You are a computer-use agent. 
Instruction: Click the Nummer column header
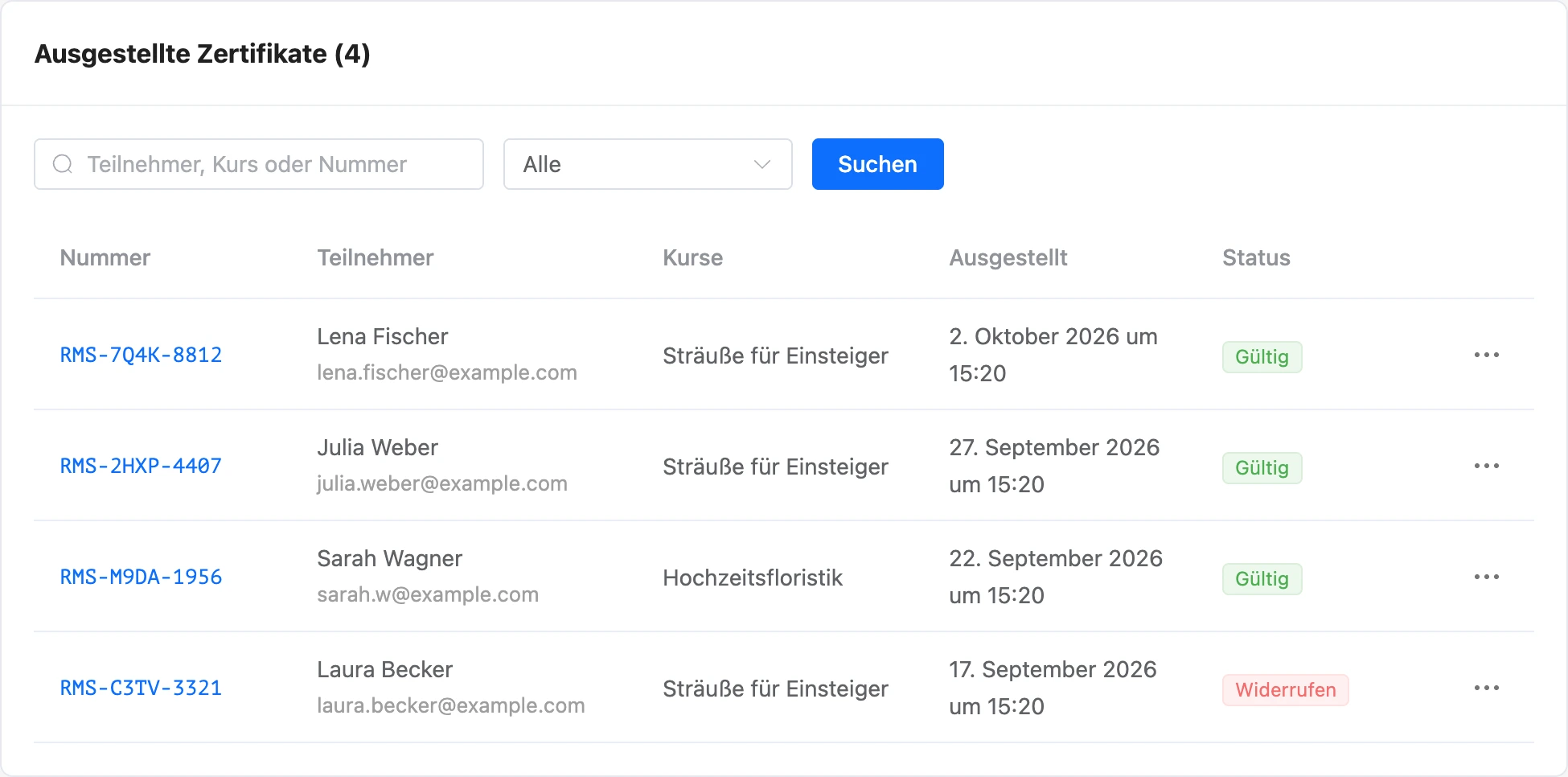click(x=105, y=257)
